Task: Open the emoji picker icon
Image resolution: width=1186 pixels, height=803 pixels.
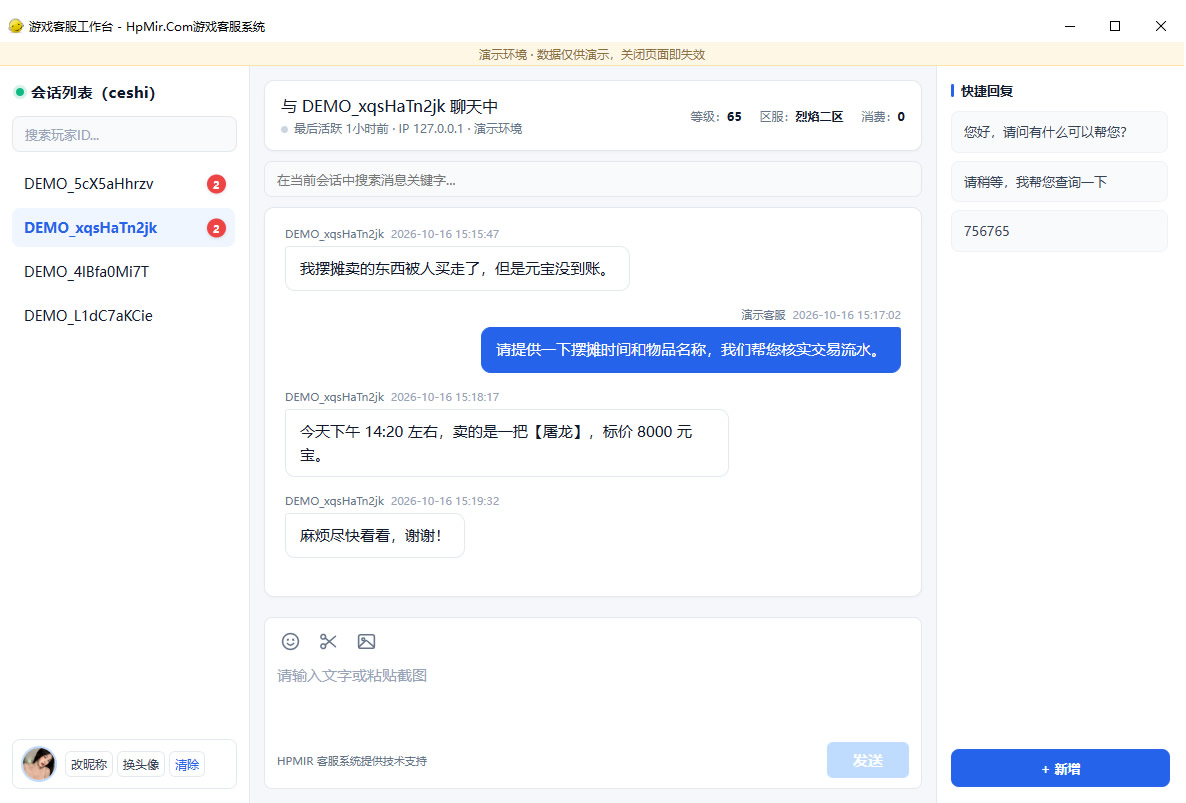Action: (290, 641)
